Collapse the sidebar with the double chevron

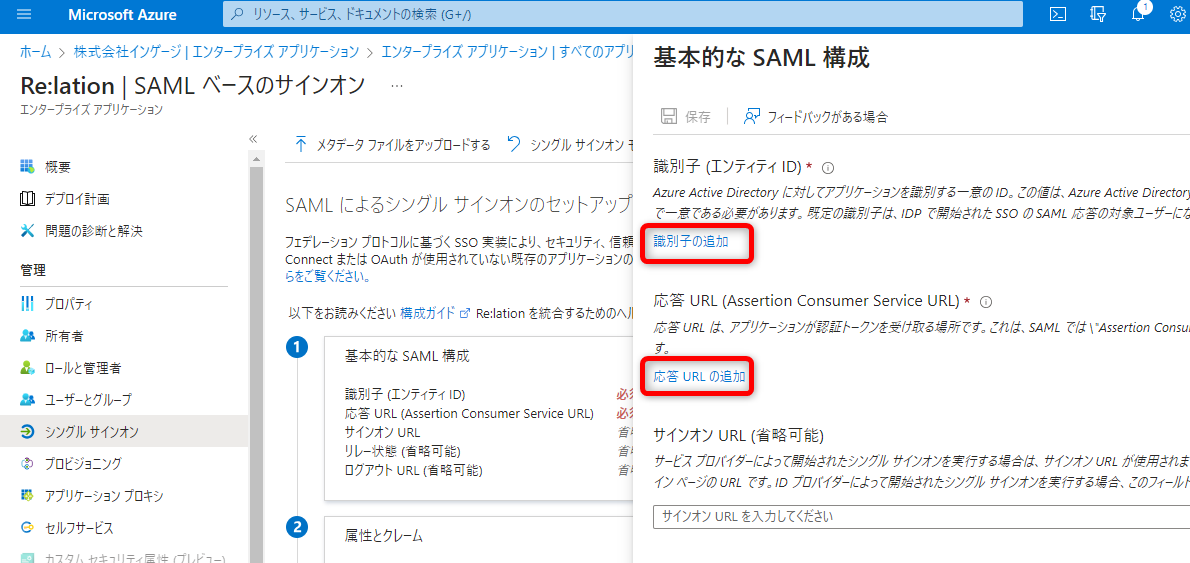point(253,139)
